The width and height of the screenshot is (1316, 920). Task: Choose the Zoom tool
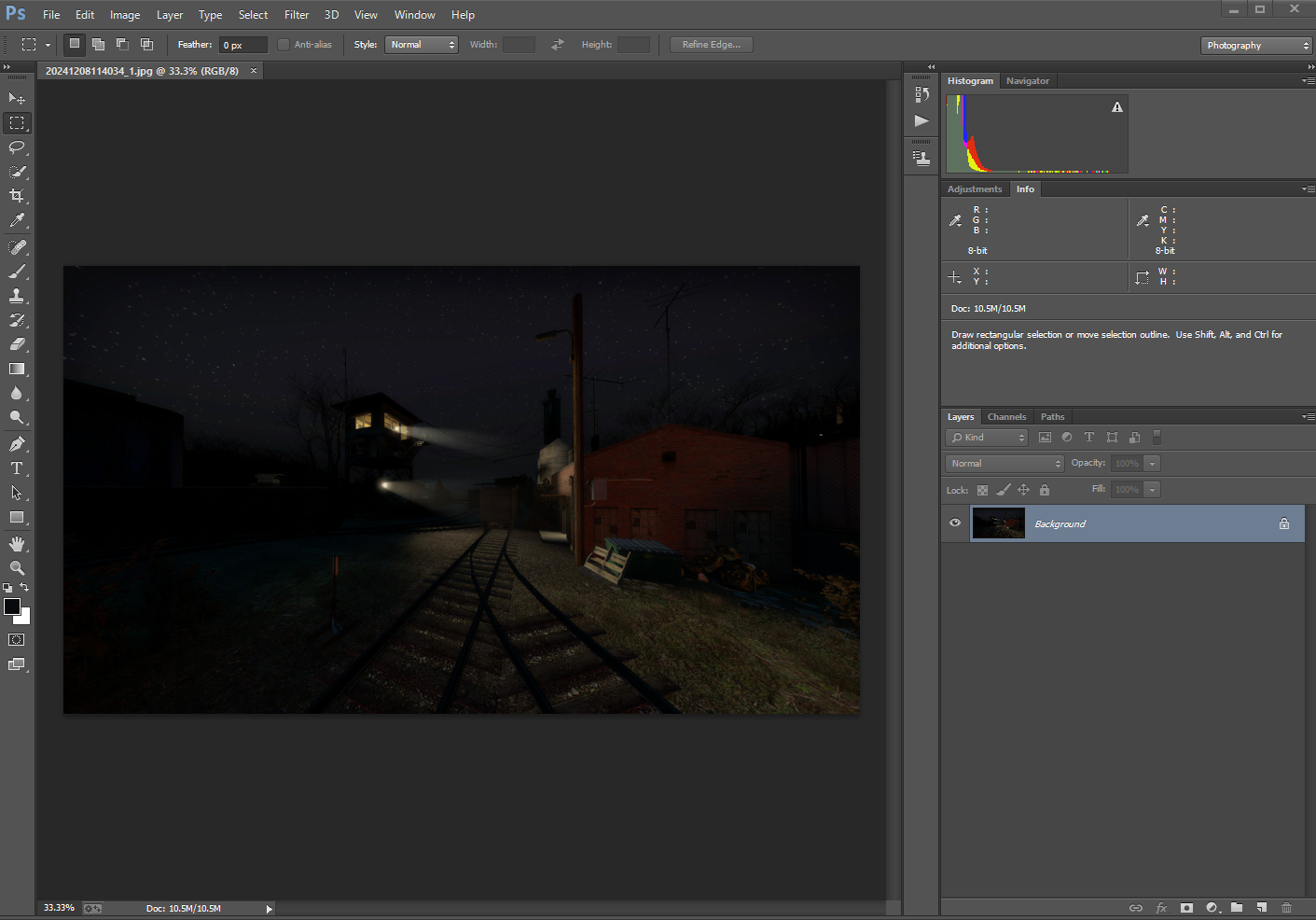(17, 568)
